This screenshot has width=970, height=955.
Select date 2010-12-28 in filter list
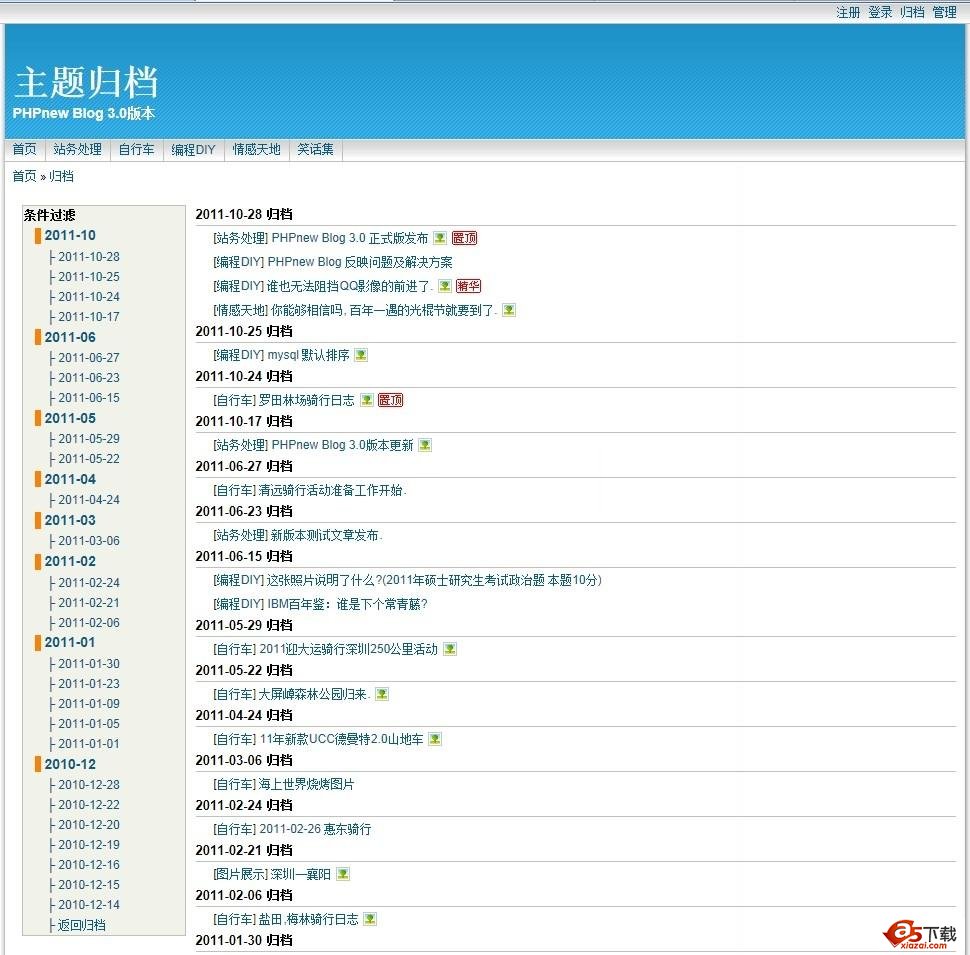click(89, 784)
